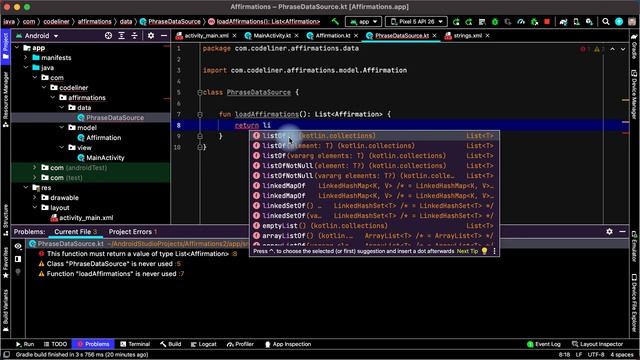The image size is (640, 360).
Task: Click the Sync Project with Gradle Files icon
Action: pos(563,22)
